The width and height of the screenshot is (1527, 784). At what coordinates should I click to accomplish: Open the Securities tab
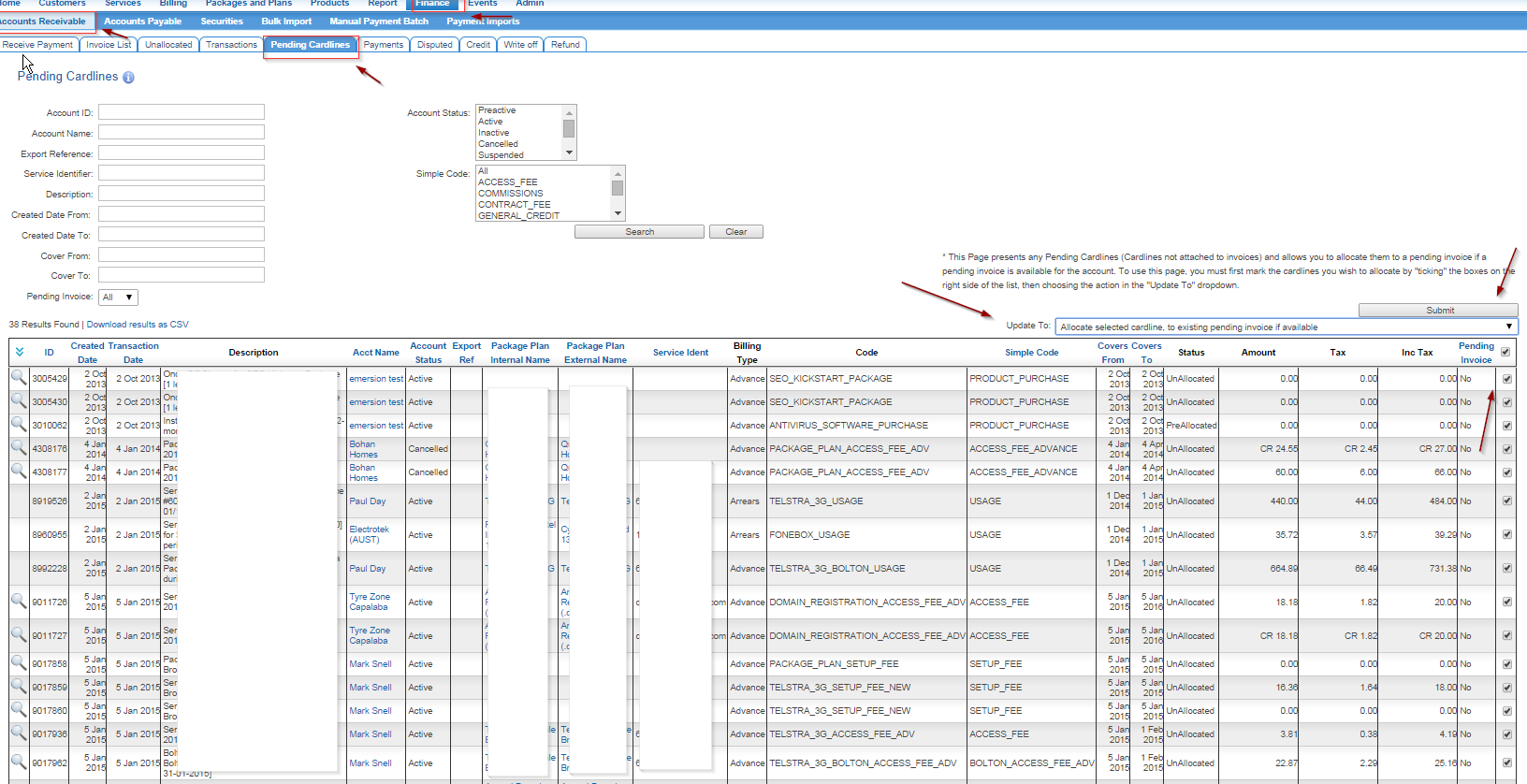tap(222, 21)
